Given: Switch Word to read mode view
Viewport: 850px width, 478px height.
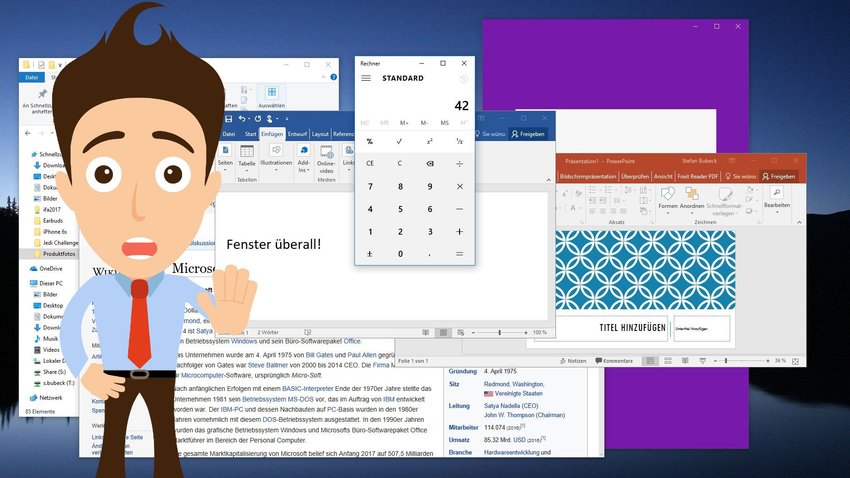Looking at the screenshot, I should (x=426, y=332).
